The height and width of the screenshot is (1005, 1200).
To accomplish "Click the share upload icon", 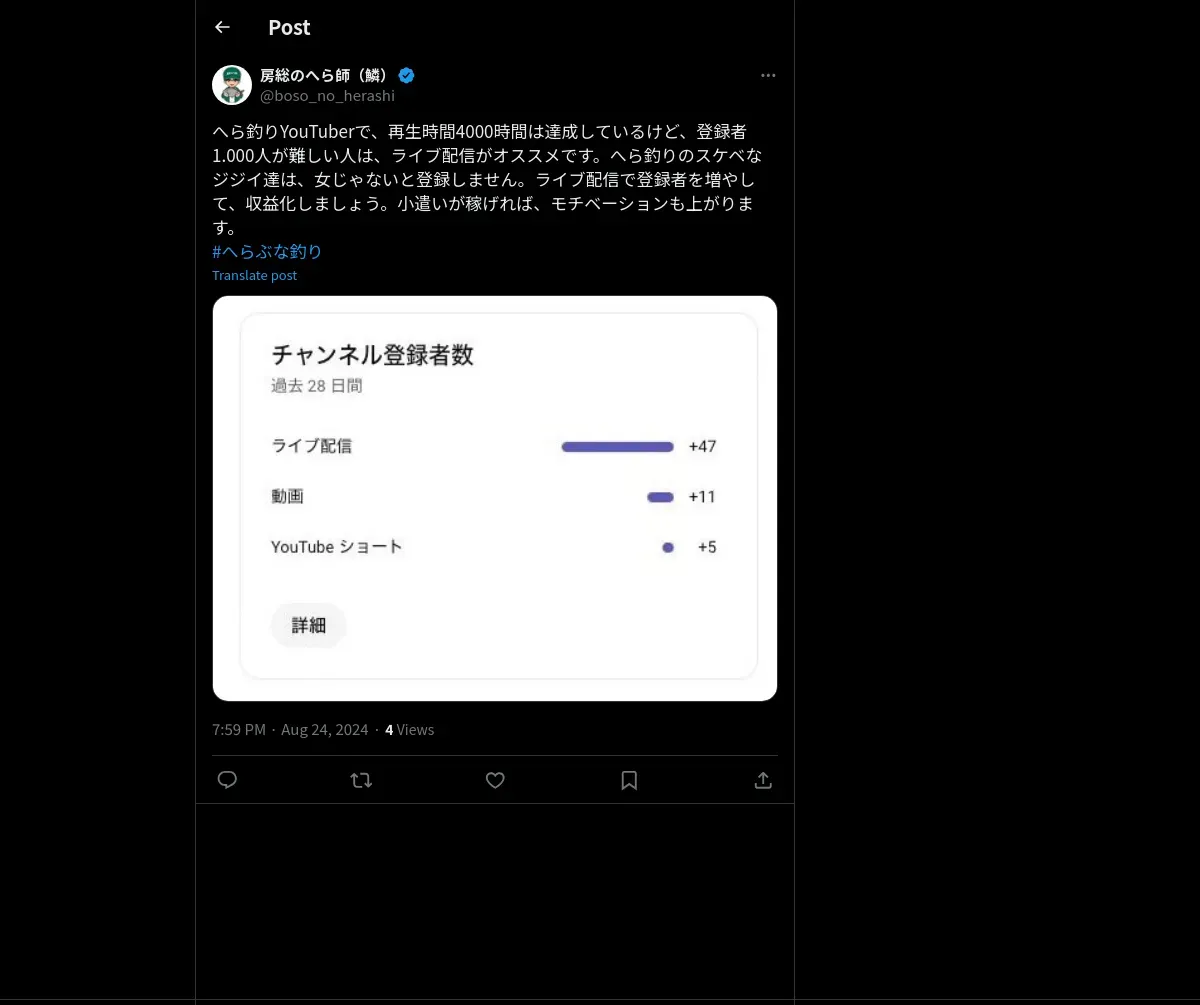I will pyautogui.click(x=763, y=780).
